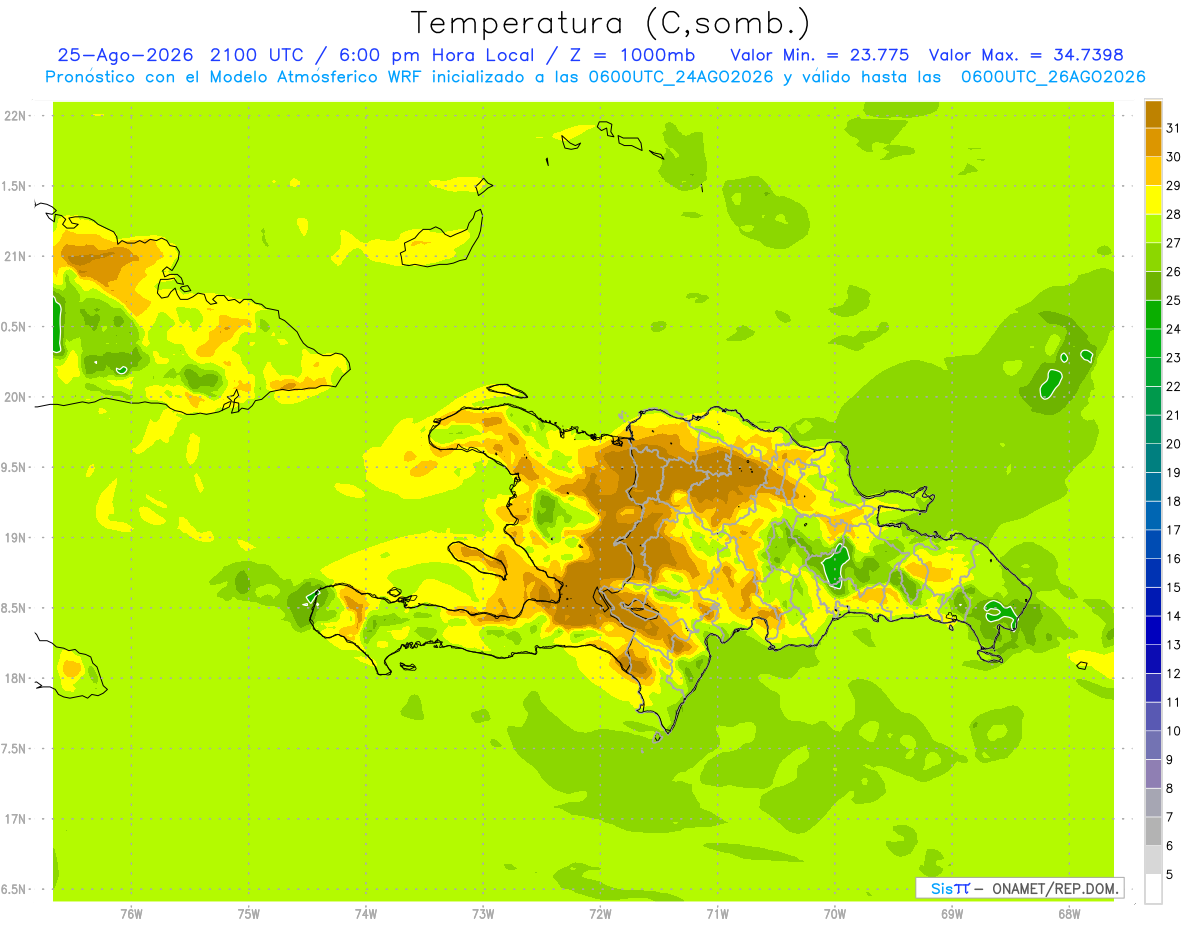Image resolution: width=1200 pixels, height=927 pixels.
Task: Click the '75W' longitude axis label
Action: (x=249, y=913)
